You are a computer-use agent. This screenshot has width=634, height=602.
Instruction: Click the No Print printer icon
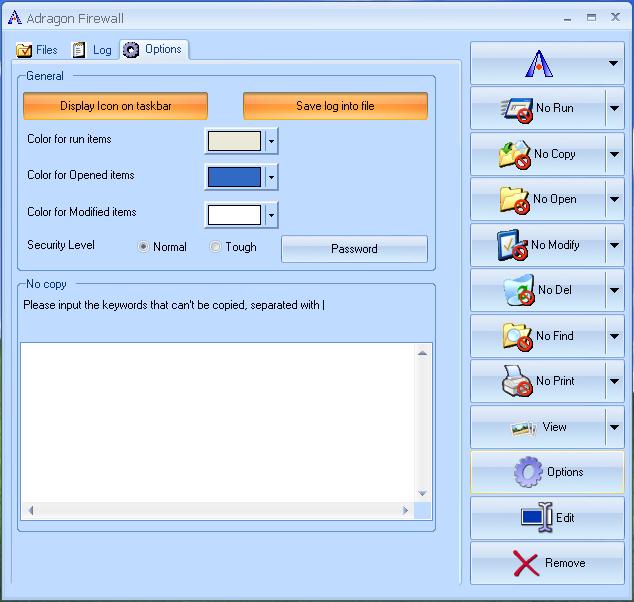(x=517, y=381)
